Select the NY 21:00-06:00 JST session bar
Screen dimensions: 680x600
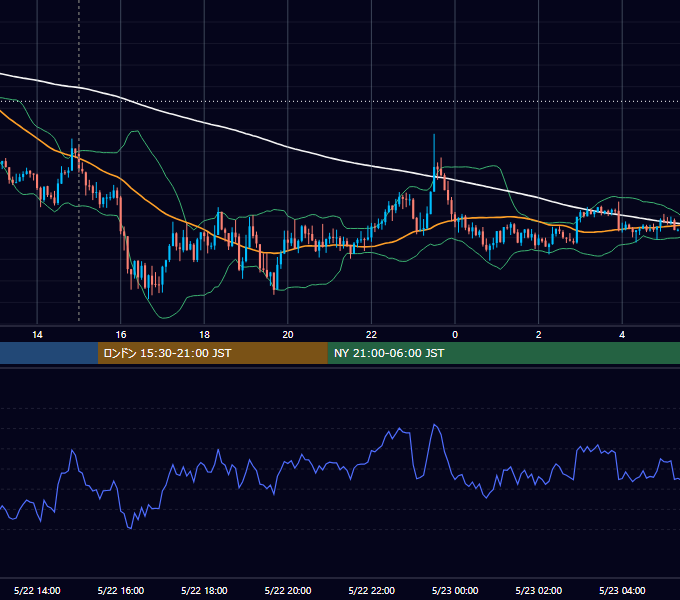[503, 353]
